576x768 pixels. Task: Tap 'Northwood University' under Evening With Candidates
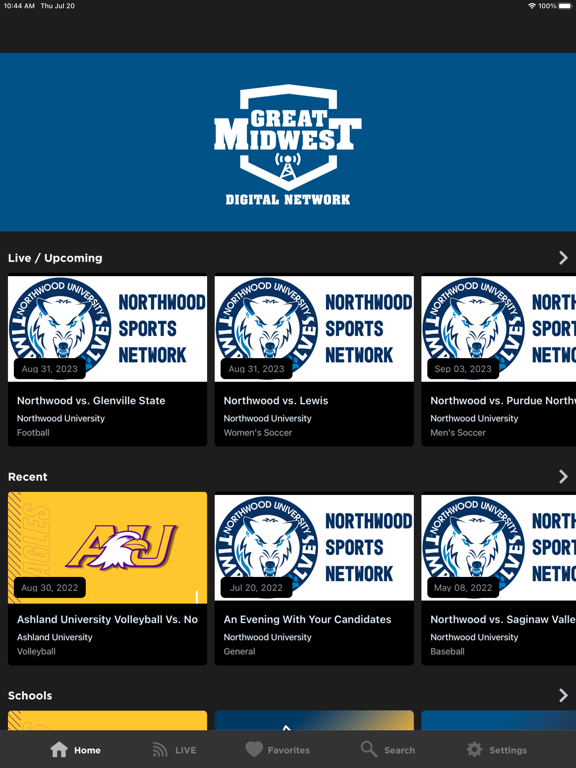coord(267,637)
